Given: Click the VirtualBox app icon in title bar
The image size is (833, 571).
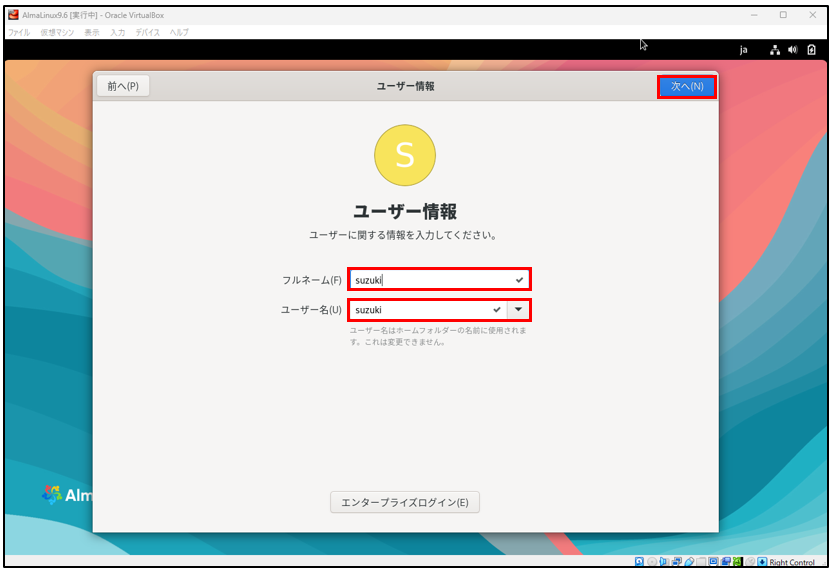Looking at the screenshot, I should 13,15.
